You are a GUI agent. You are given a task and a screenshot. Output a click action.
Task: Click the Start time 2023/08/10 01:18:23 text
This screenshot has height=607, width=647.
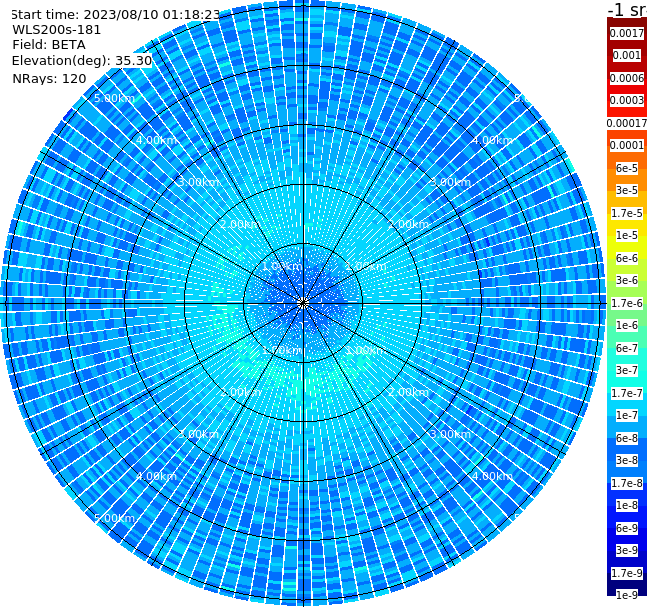(x=115, y=14)
